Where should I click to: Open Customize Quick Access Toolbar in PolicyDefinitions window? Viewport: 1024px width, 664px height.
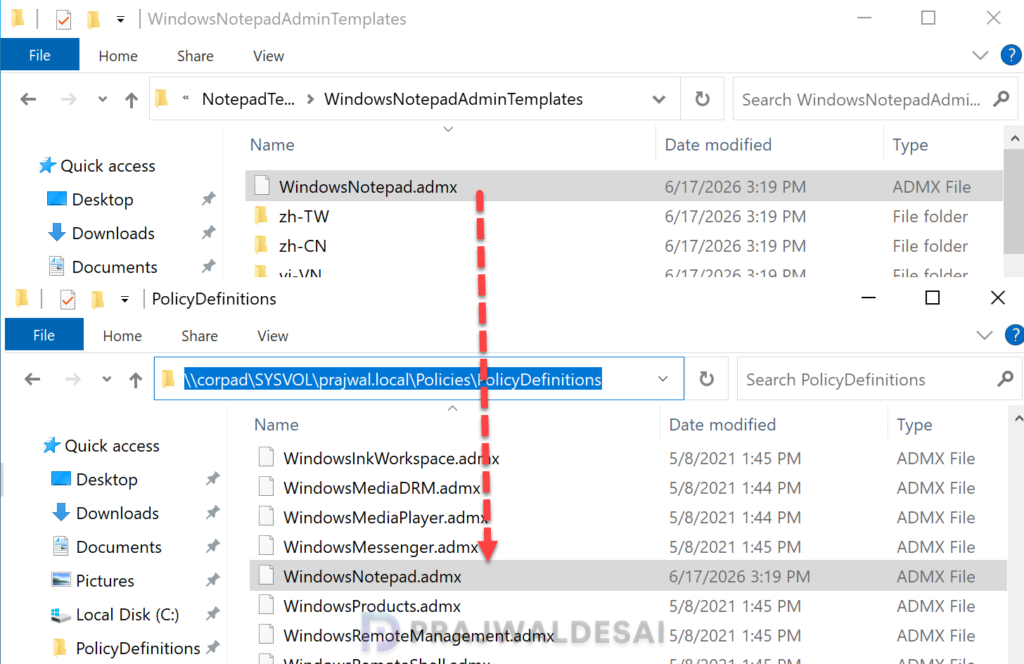click(x=125, y=300)
